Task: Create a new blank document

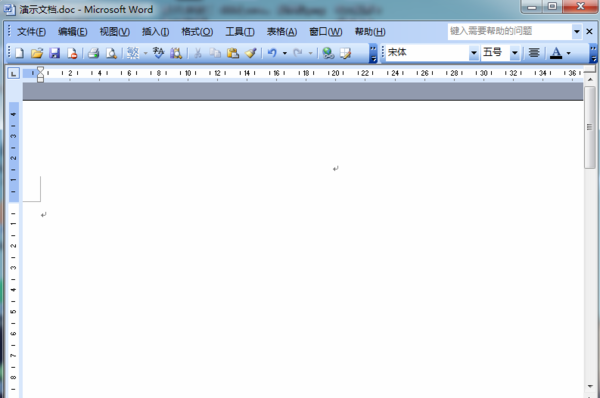Action: pyautogui.click(x=19, y=53)
